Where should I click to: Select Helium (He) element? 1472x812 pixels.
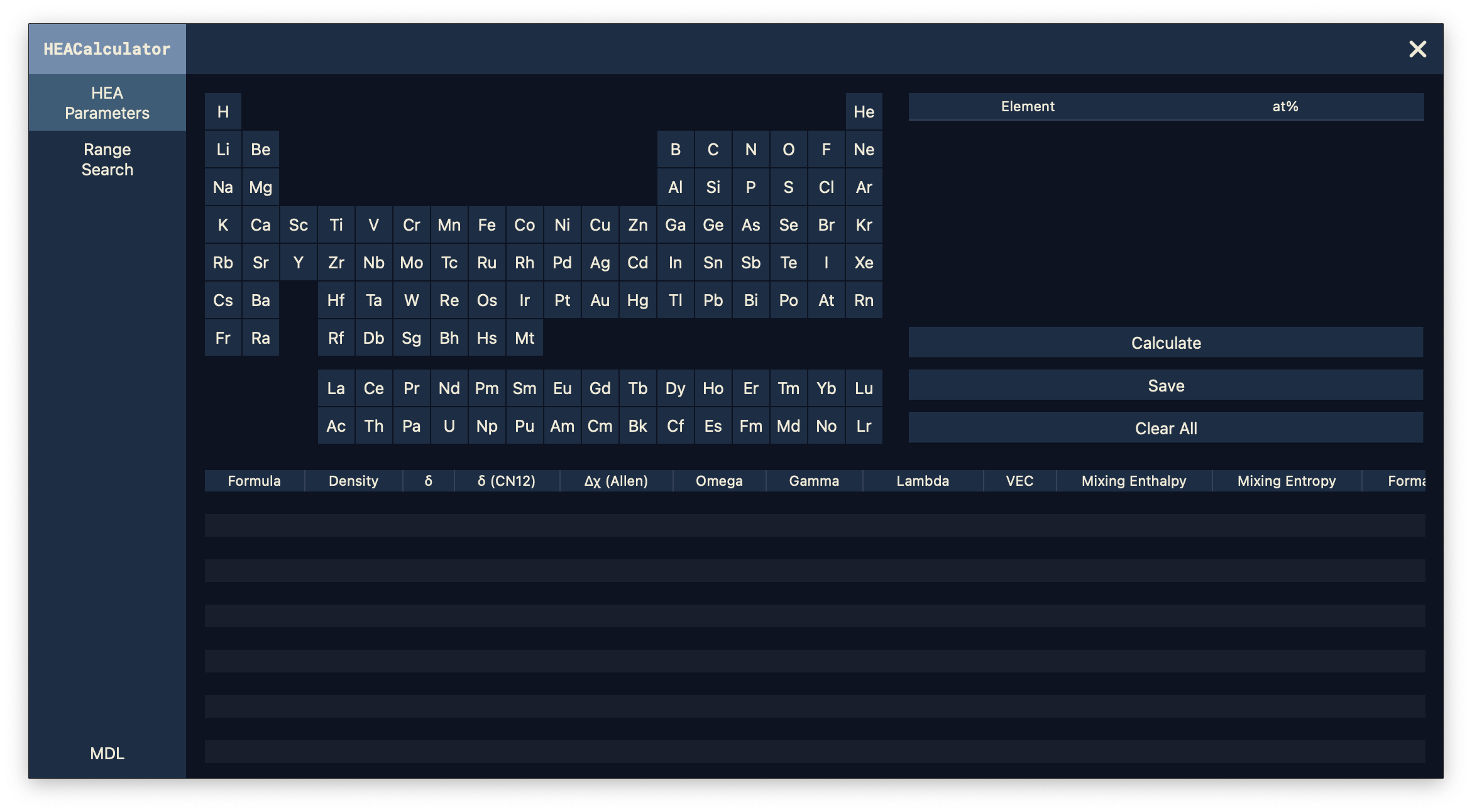pos(864,111)
